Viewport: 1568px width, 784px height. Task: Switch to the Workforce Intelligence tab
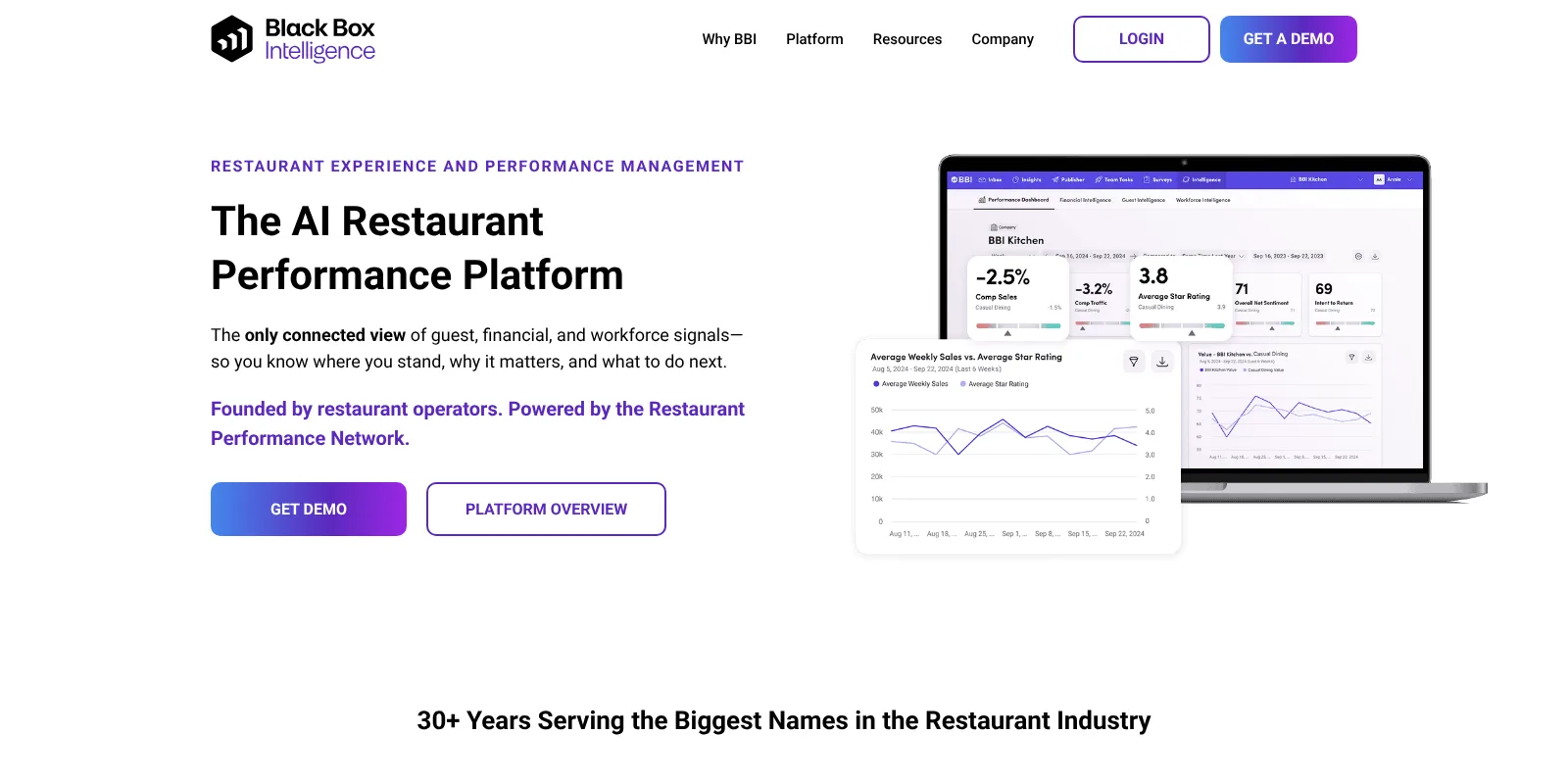click(x=1202, y=200)
